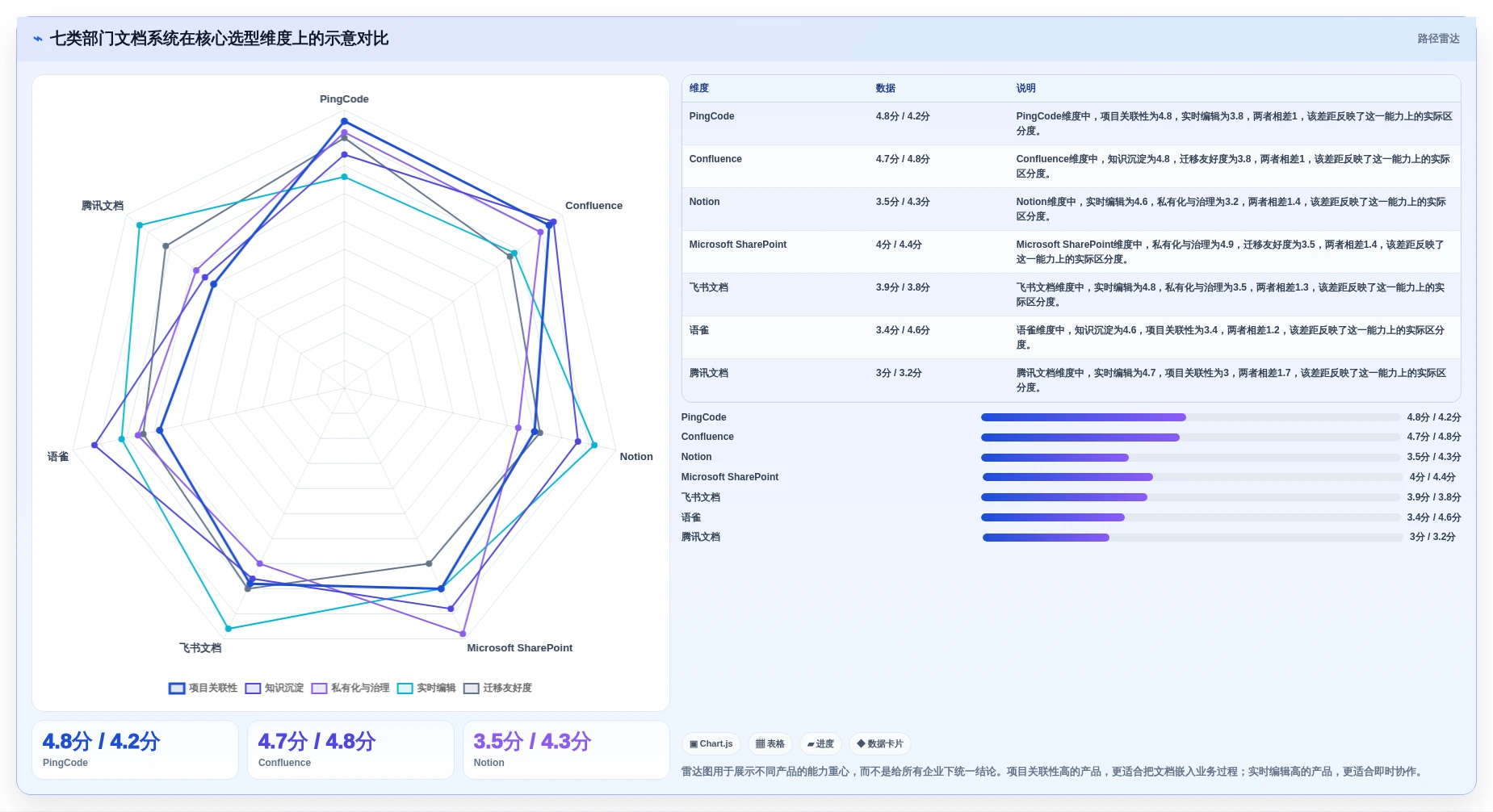The height and width of the screenshot is (812, 1493).
Task: Select the Microsoft SharePoint table row
Action: point(1071,252)
